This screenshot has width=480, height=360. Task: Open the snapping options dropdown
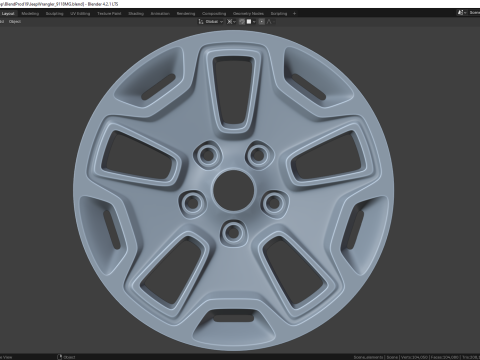[x=251, y=22]
